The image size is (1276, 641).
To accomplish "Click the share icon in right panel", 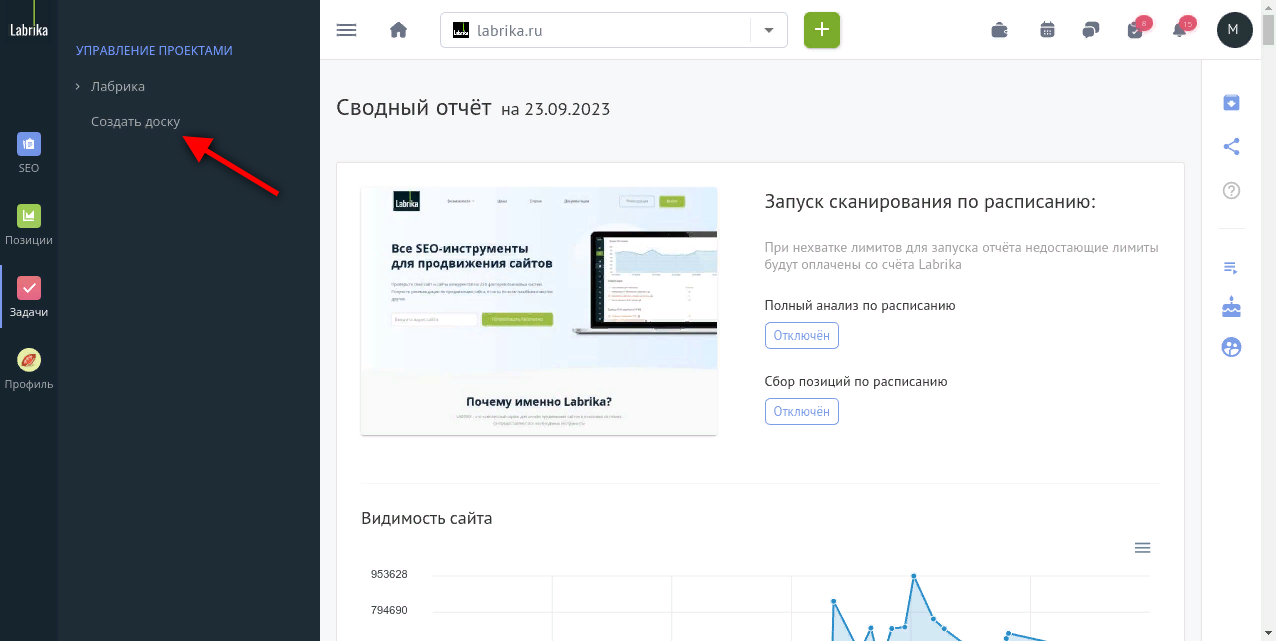I will coord(1232,146).
